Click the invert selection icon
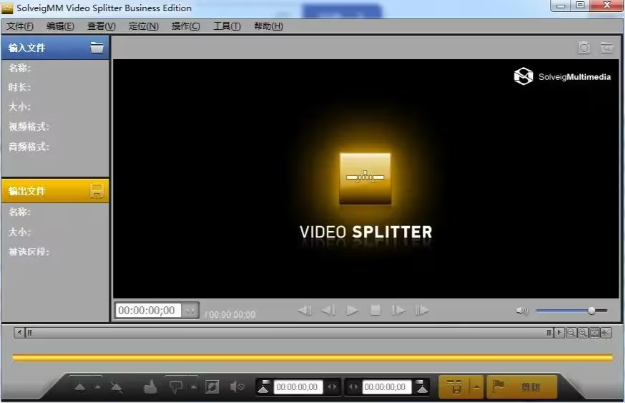This screenshot has width=625, height=403. [x=212, y=387]
